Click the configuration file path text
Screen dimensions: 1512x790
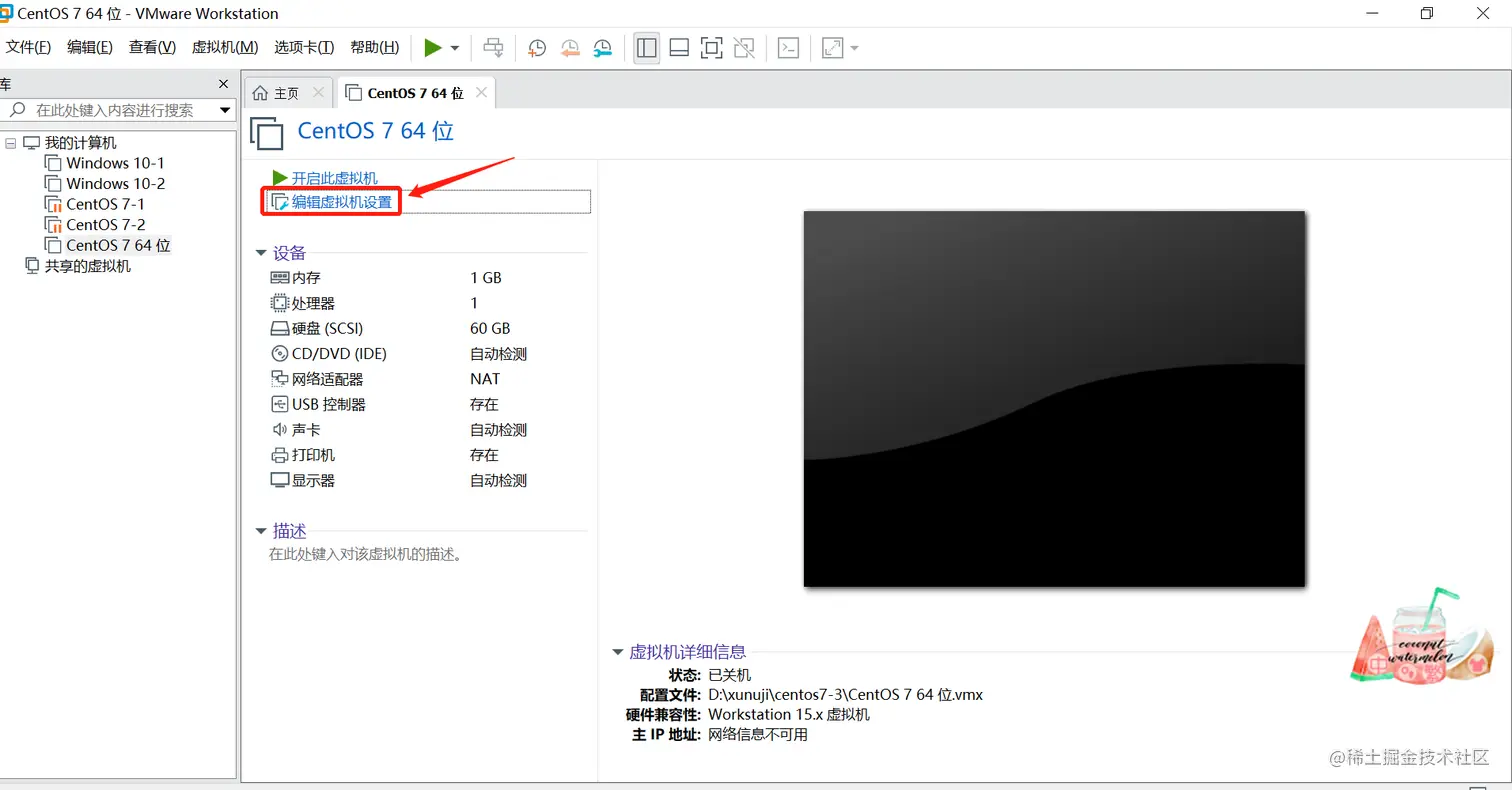click(x=845, y=695)
